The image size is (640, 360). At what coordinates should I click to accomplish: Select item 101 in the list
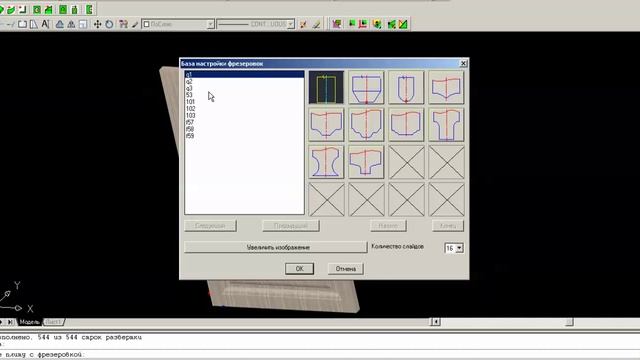(x=244, y=102)
